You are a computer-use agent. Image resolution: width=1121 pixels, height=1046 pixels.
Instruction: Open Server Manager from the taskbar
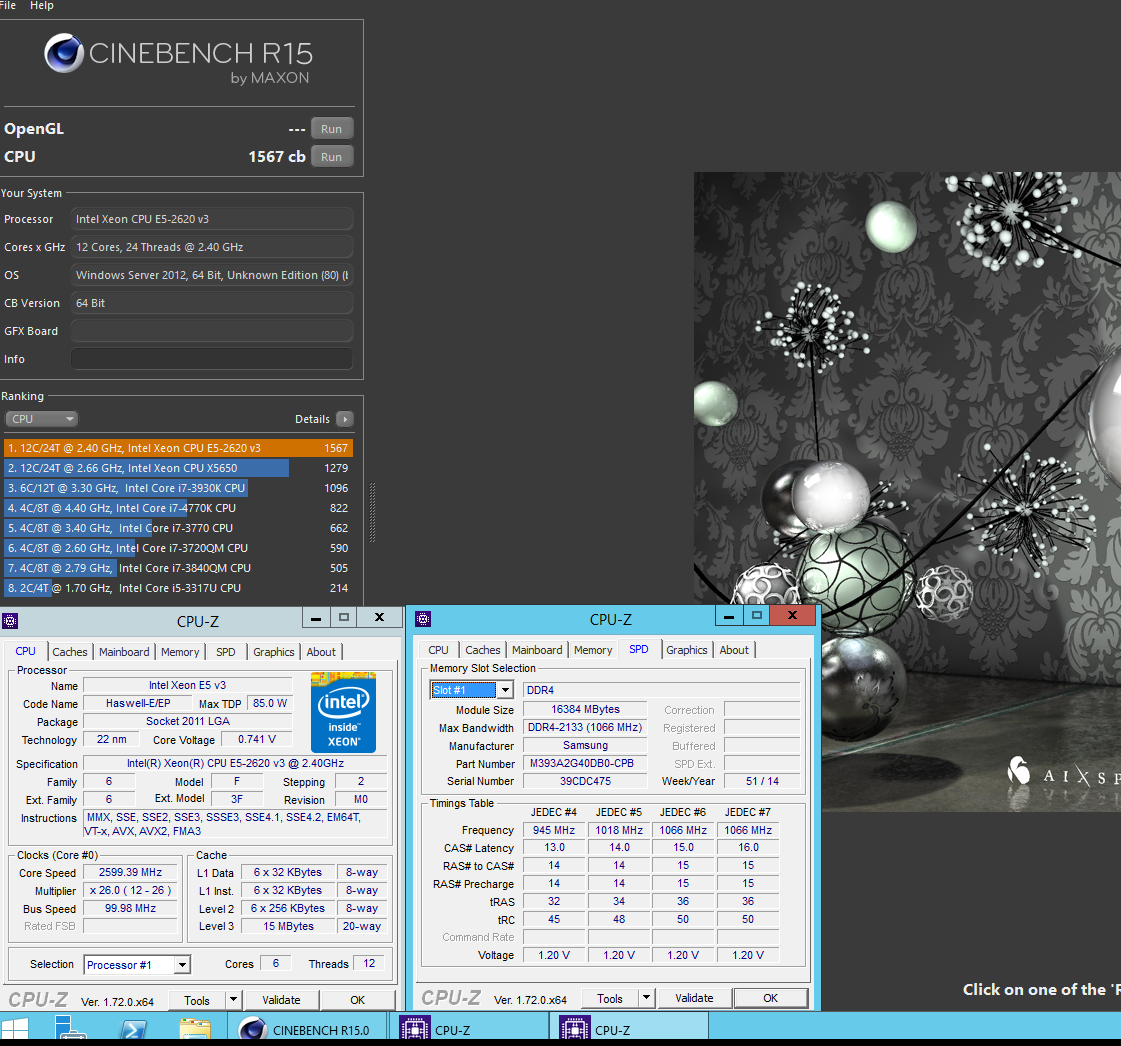(x=71, y=1030)
